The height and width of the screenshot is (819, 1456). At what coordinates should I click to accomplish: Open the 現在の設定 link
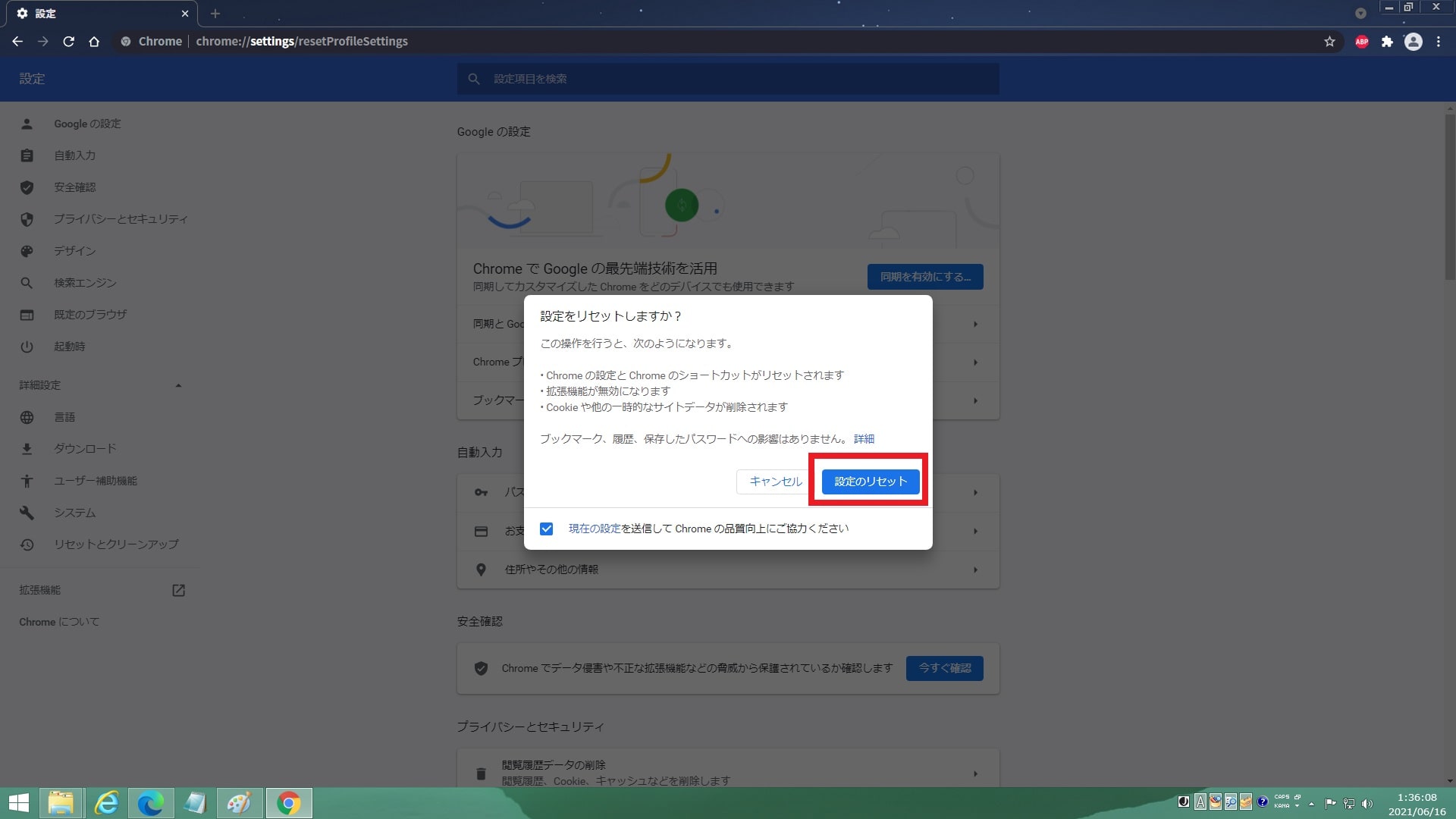point(595,529)
